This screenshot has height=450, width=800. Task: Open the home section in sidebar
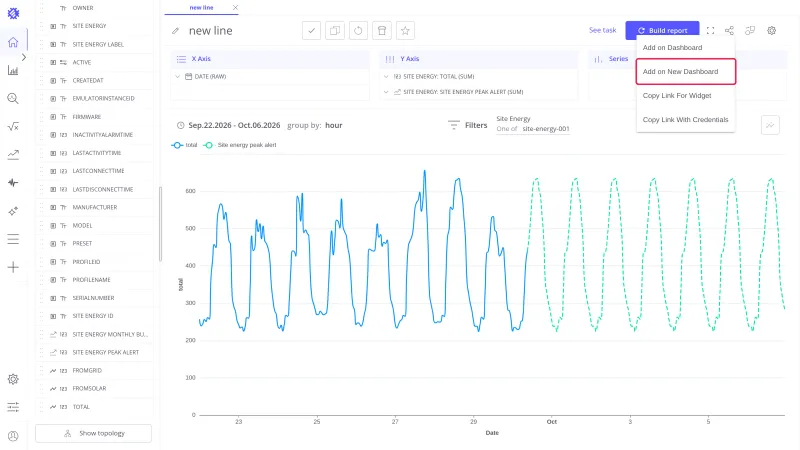tap(13, 42)
